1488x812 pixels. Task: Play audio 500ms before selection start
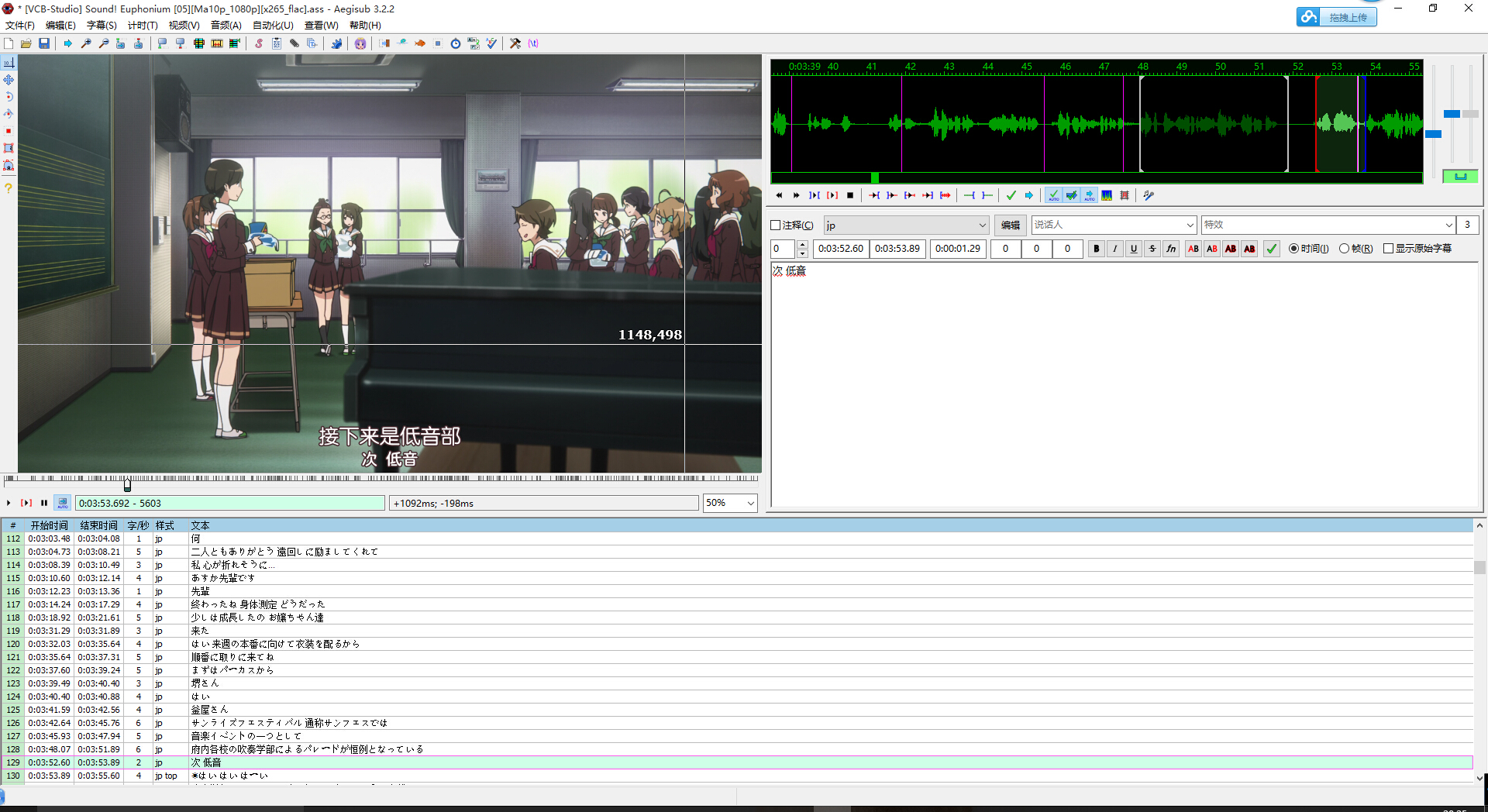[874, 195]
